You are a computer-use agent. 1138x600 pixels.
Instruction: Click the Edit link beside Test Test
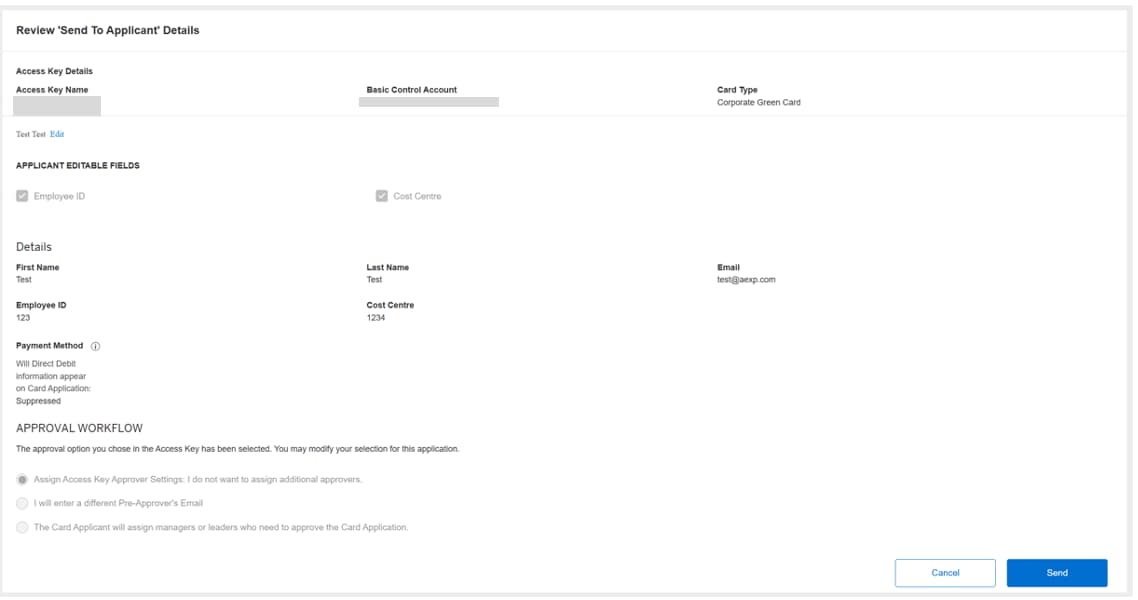click(56, 135)
